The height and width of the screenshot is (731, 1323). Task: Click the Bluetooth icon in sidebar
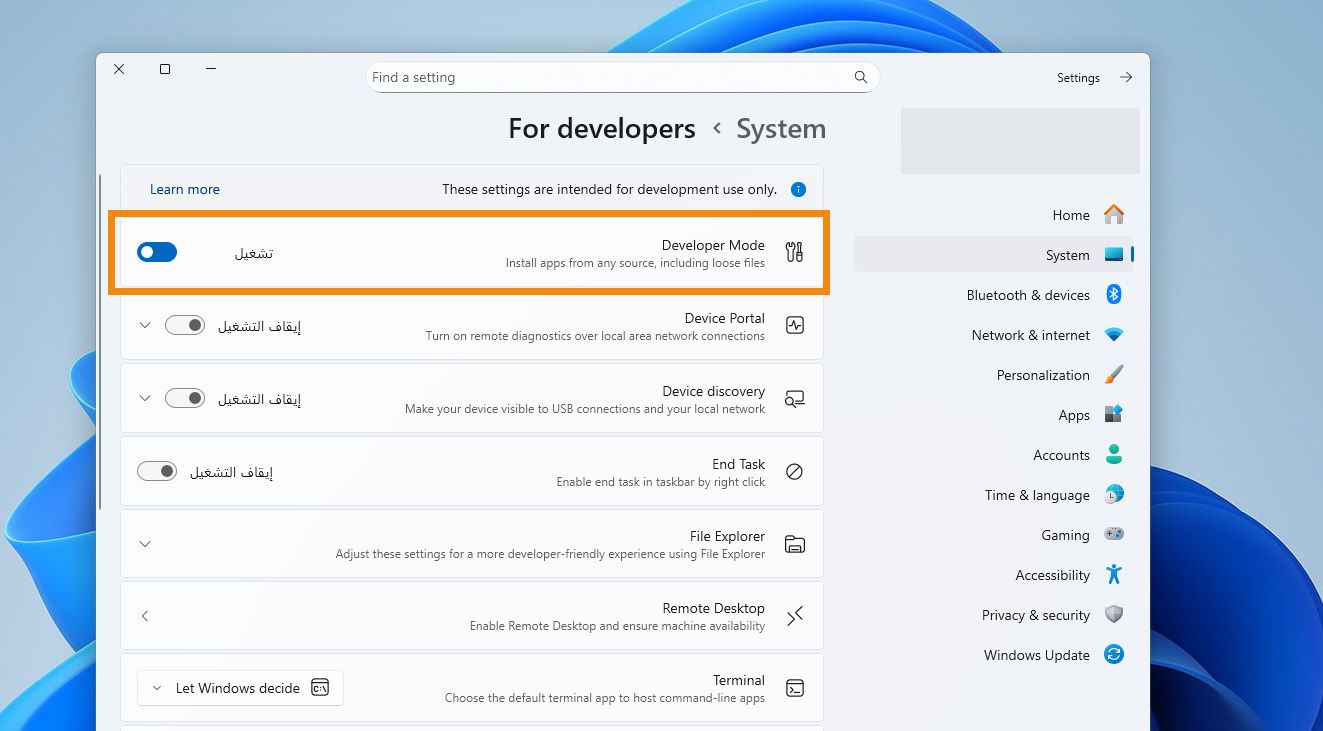[1114, 295]
